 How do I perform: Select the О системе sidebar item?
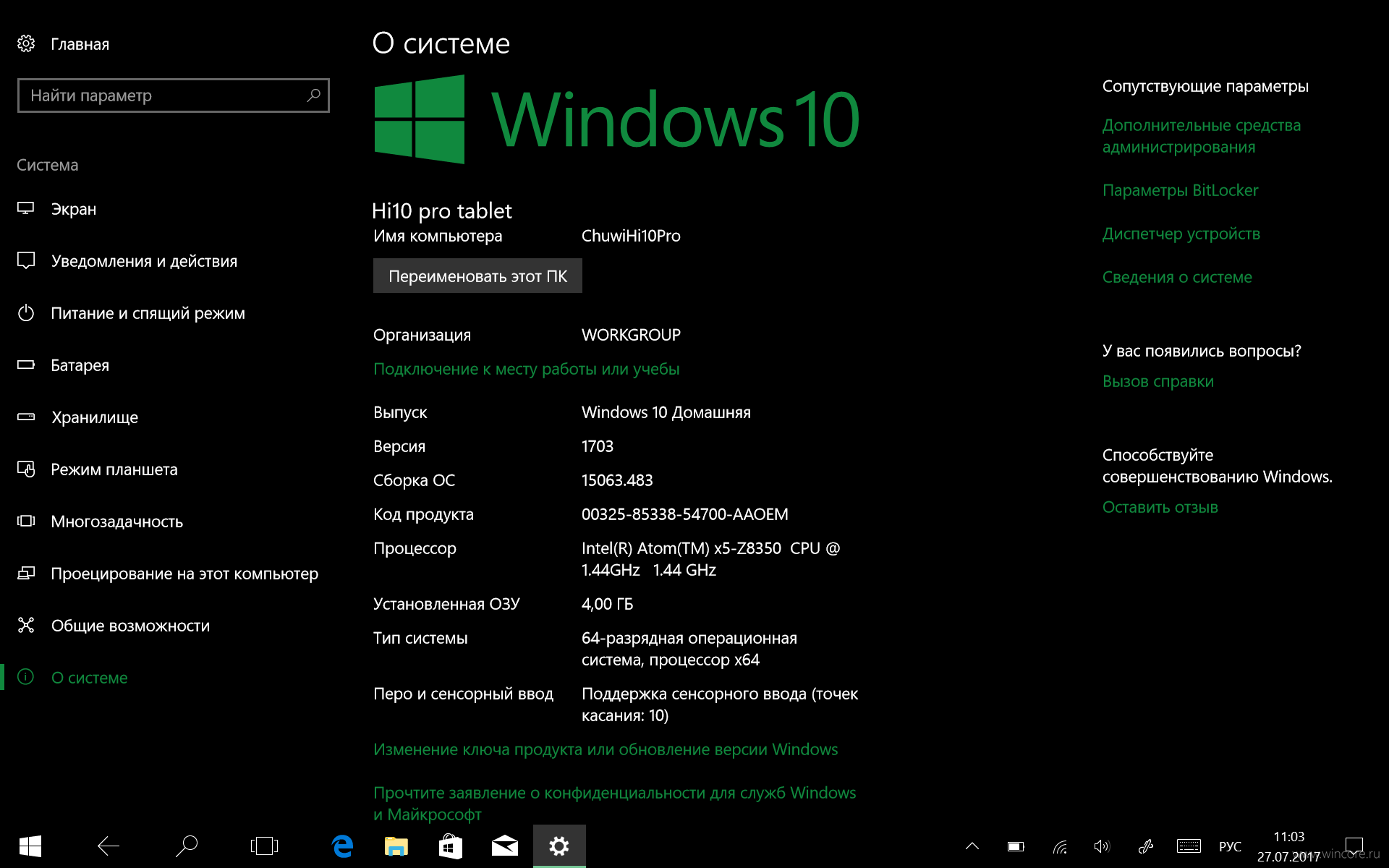[x=174, y=678]
